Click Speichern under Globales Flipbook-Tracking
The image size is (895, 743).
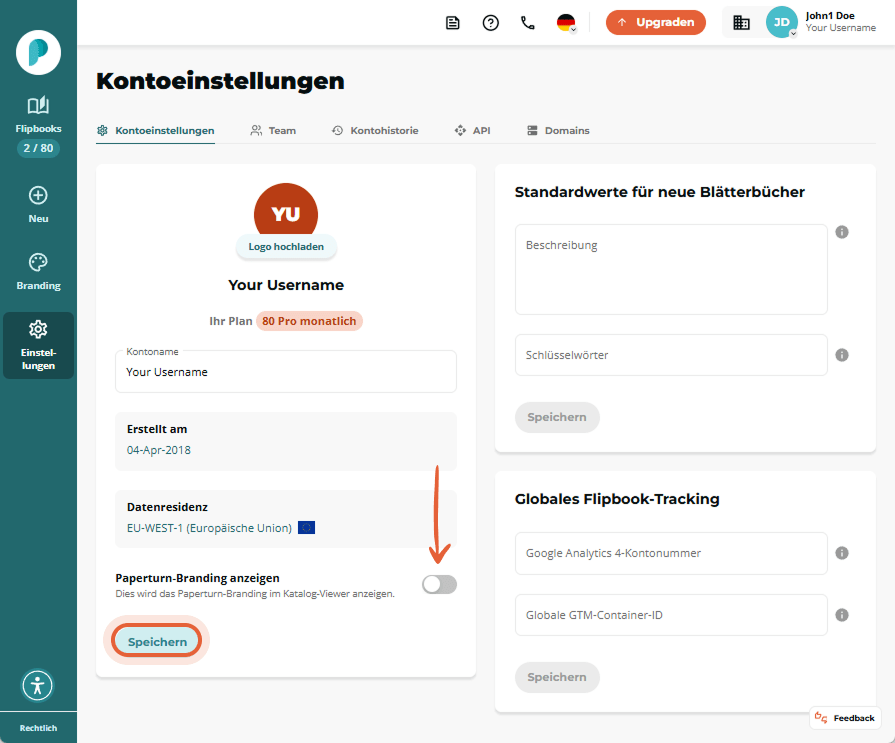pos(557,677)
